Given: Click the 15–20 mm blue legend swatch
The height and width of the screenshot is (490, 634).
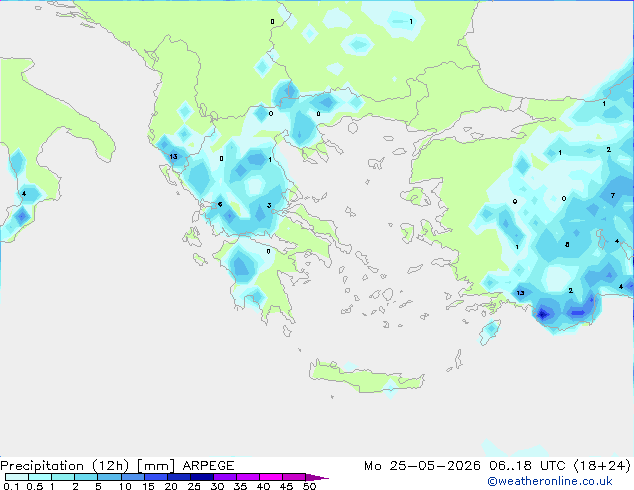Looking at the screenshot, I should (x=155, y=477).
